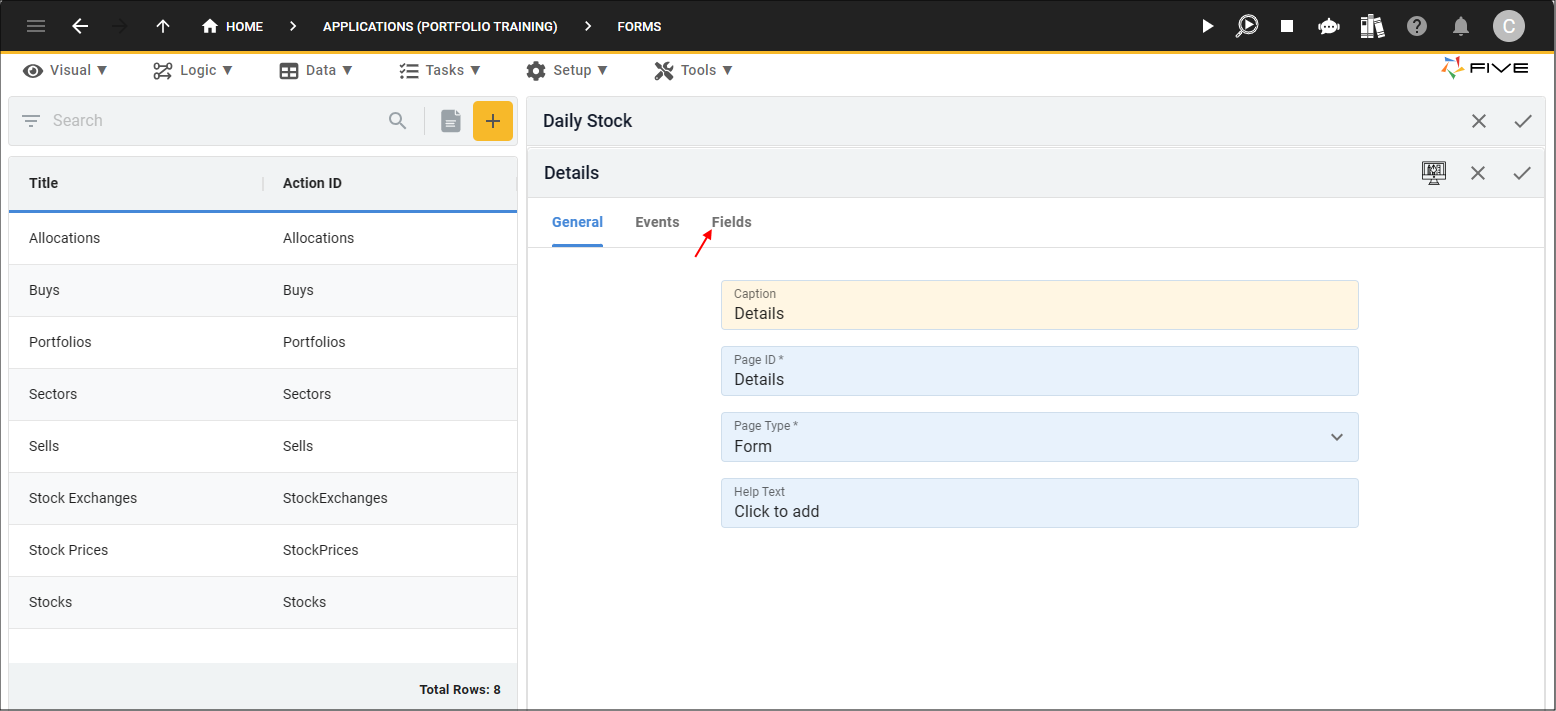Select the Stock Exchanges row
Image resolution: width=1556 pixels, height=711 pixels.
(263, 498)
